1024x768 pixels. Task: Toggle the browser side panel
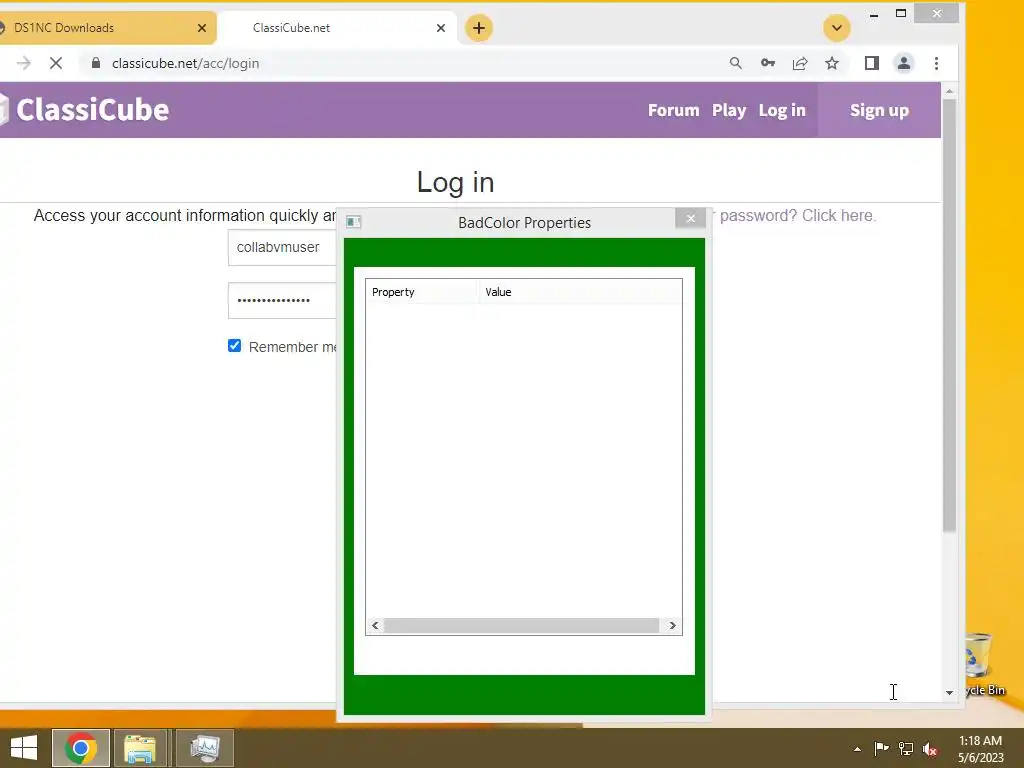point(872,63)
